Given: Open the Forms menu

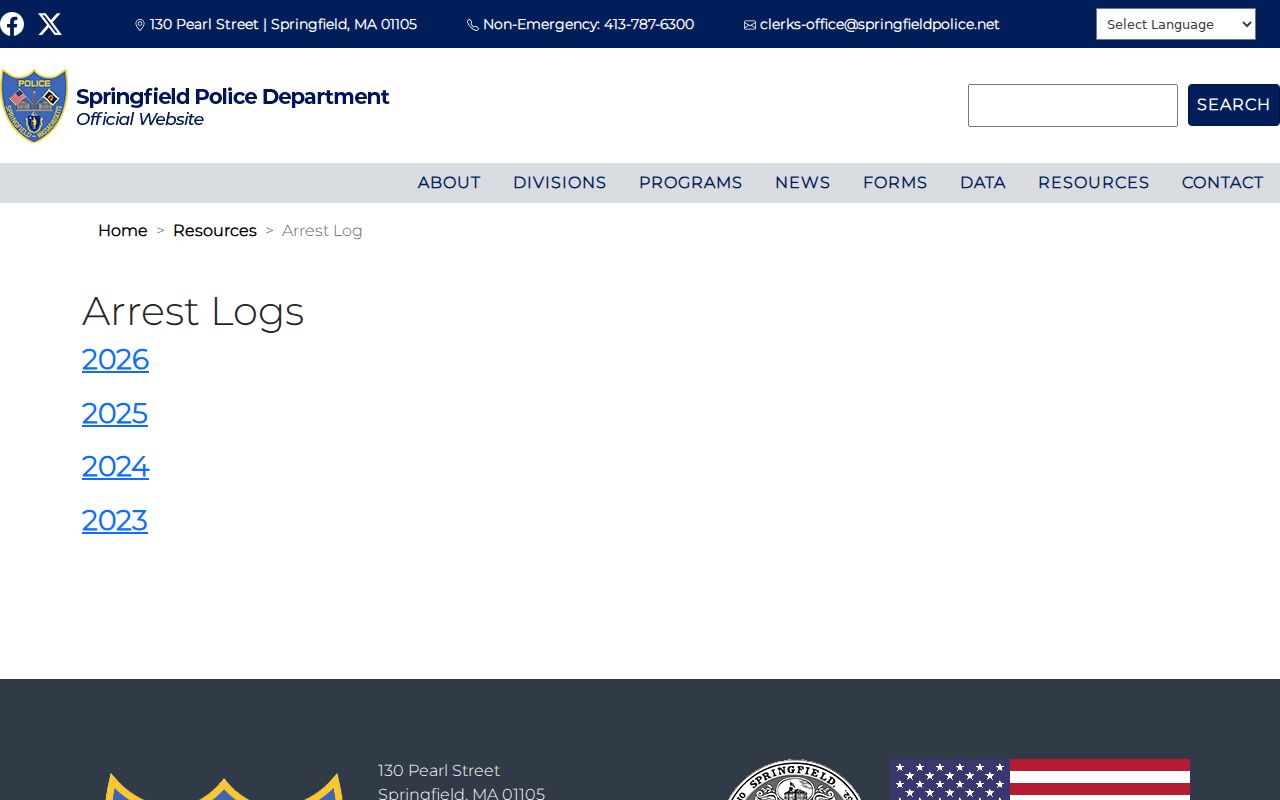Looking at the screenshot, I should [895, 183].
